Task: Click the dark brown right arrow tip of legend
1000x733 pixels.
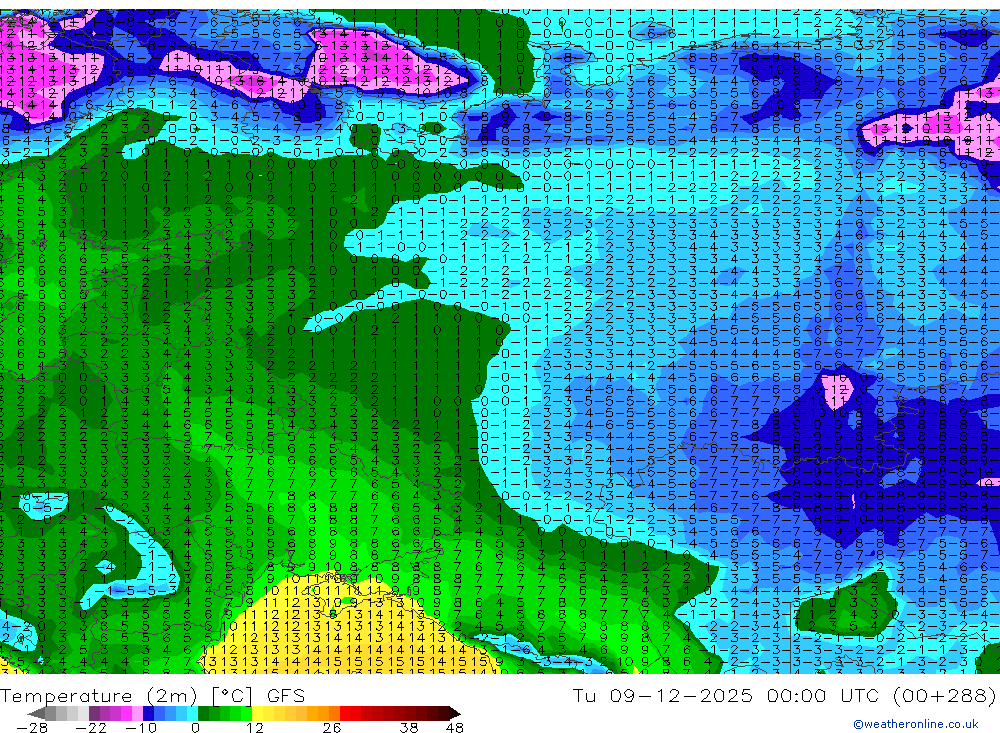Action: (x=455, y=714)
